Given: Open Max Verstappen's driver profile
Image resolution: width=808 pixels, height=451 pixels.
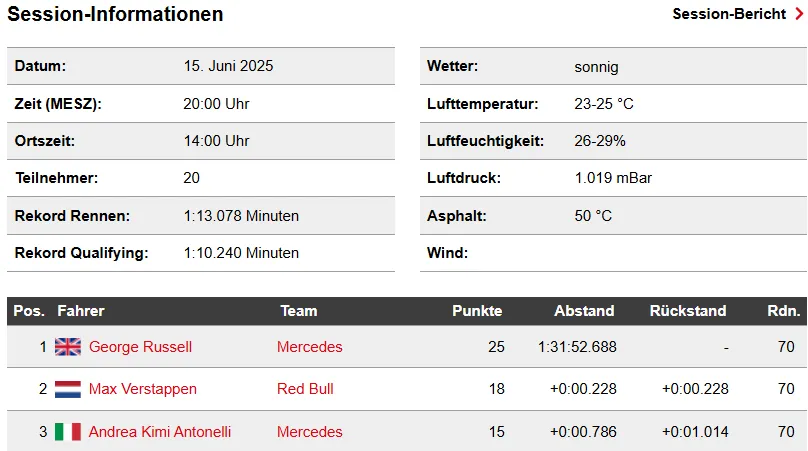Looking at the screenshot, I should [x=143, y=389].
